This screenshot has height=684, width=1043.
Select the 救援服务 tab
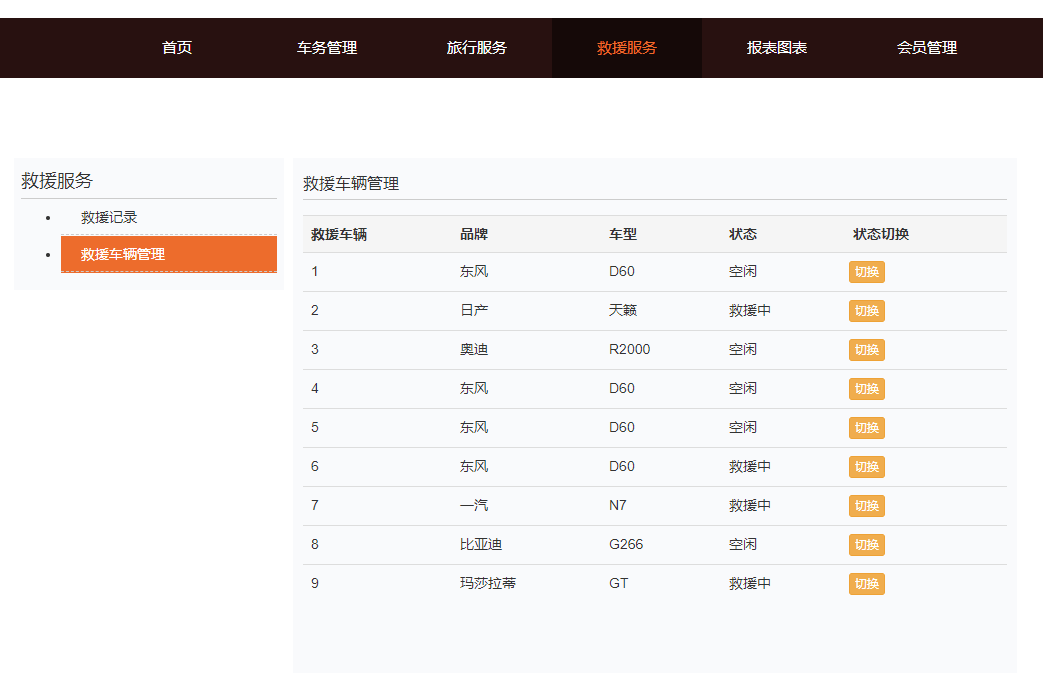pos(627,47)
